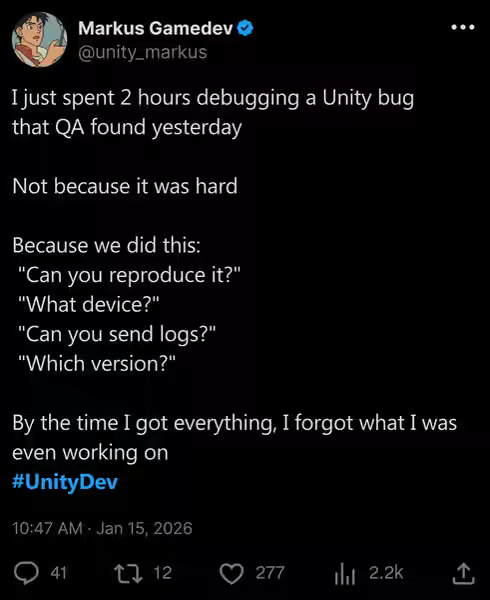The image size is (490, 600).
Task: Click the 10:47 AM timestamp
Action: (x=47, y=528)
